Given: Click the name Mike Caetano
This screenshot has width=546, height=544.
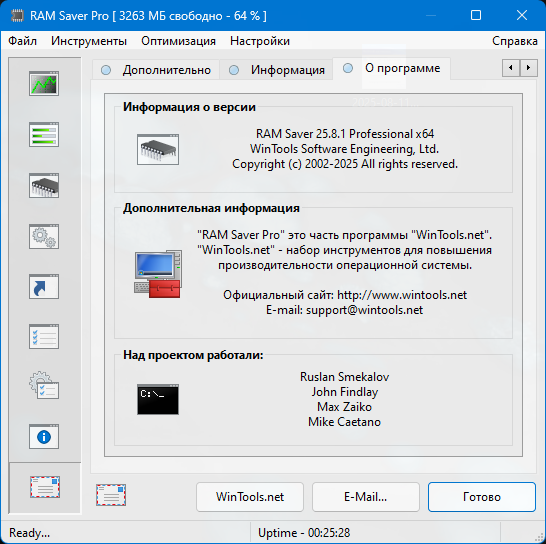Looking at the screenshot, I should (344, 422).
